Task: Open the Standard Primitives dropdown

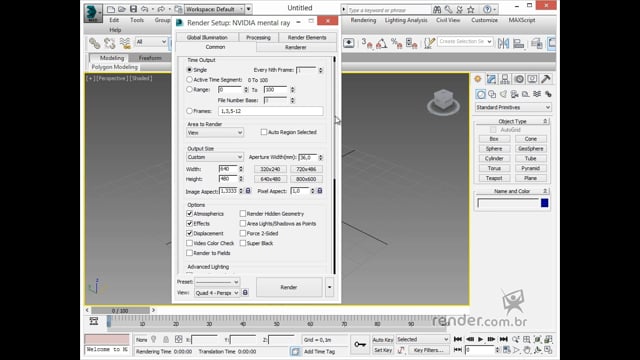Action: point(513,107)
